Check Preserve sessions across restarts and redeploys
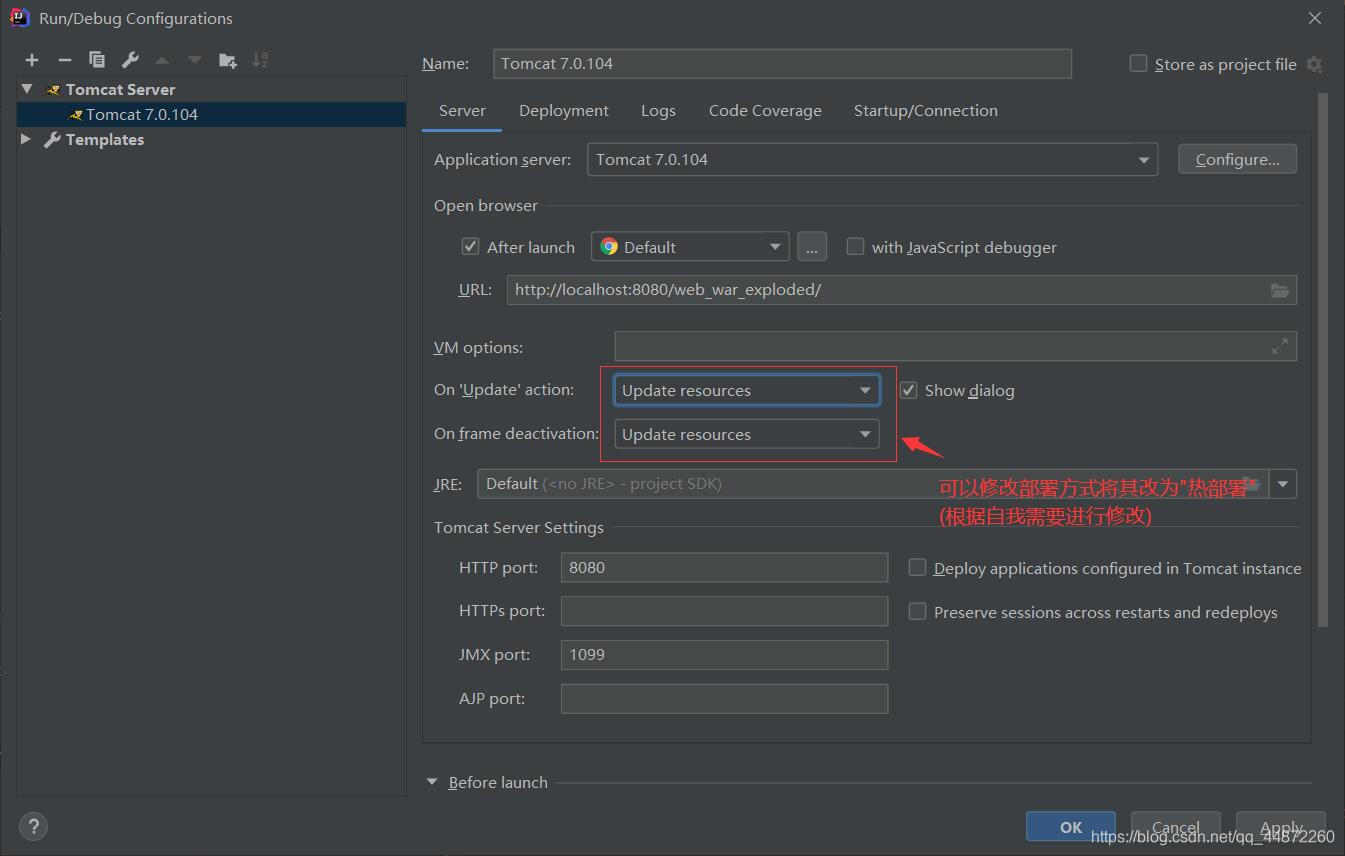 click(917, 611)
